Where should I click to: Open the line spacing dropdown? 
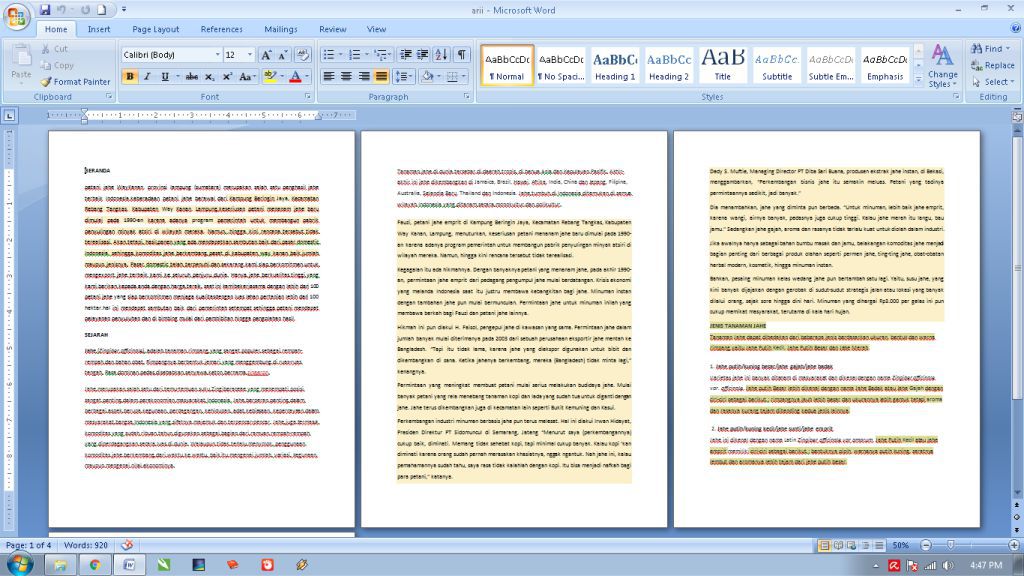pyautogui.click(x=404, y=76)
